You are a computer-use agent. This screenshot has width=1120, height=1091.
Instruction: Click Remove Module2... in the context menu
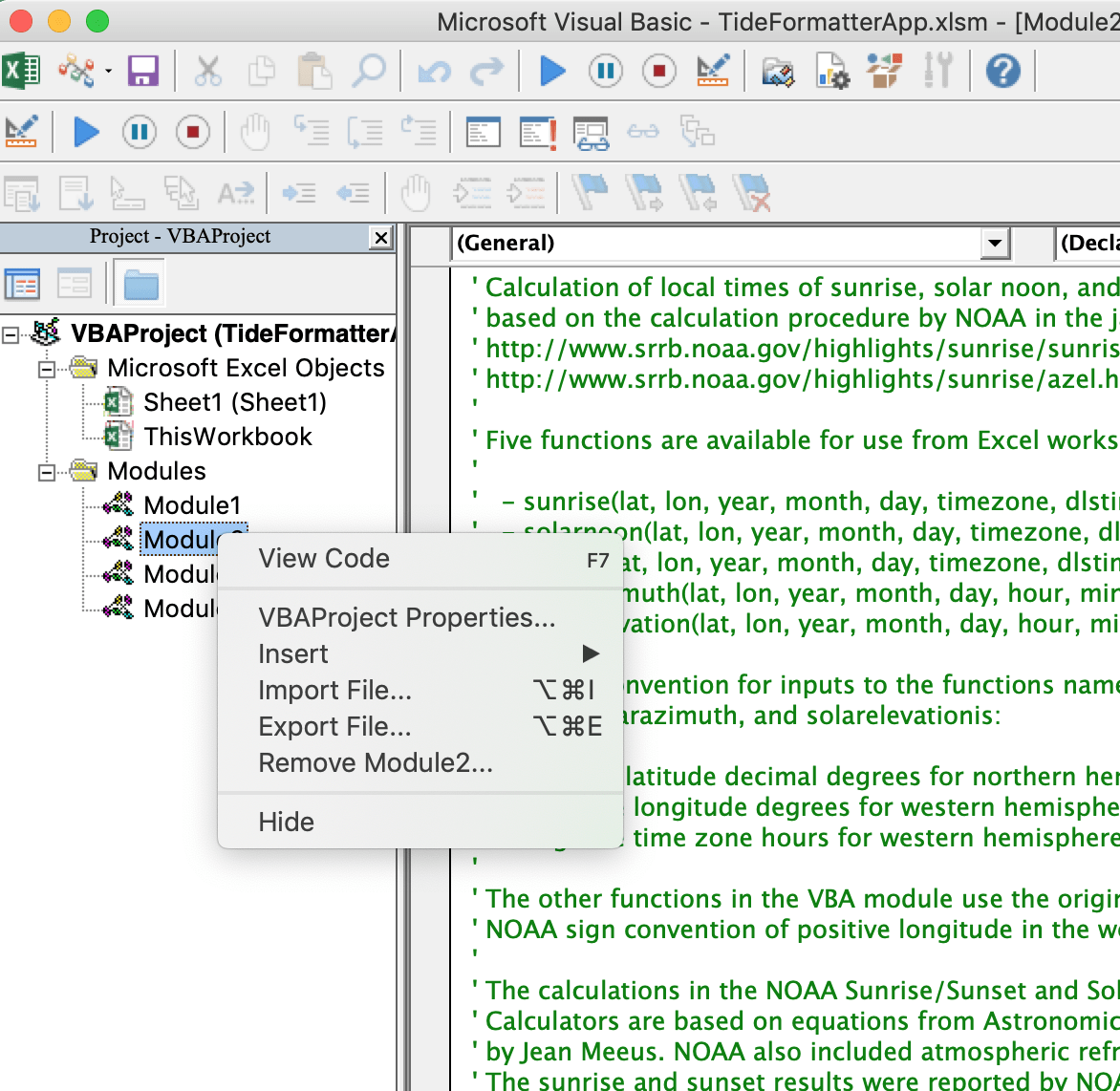tap(376, 763)
